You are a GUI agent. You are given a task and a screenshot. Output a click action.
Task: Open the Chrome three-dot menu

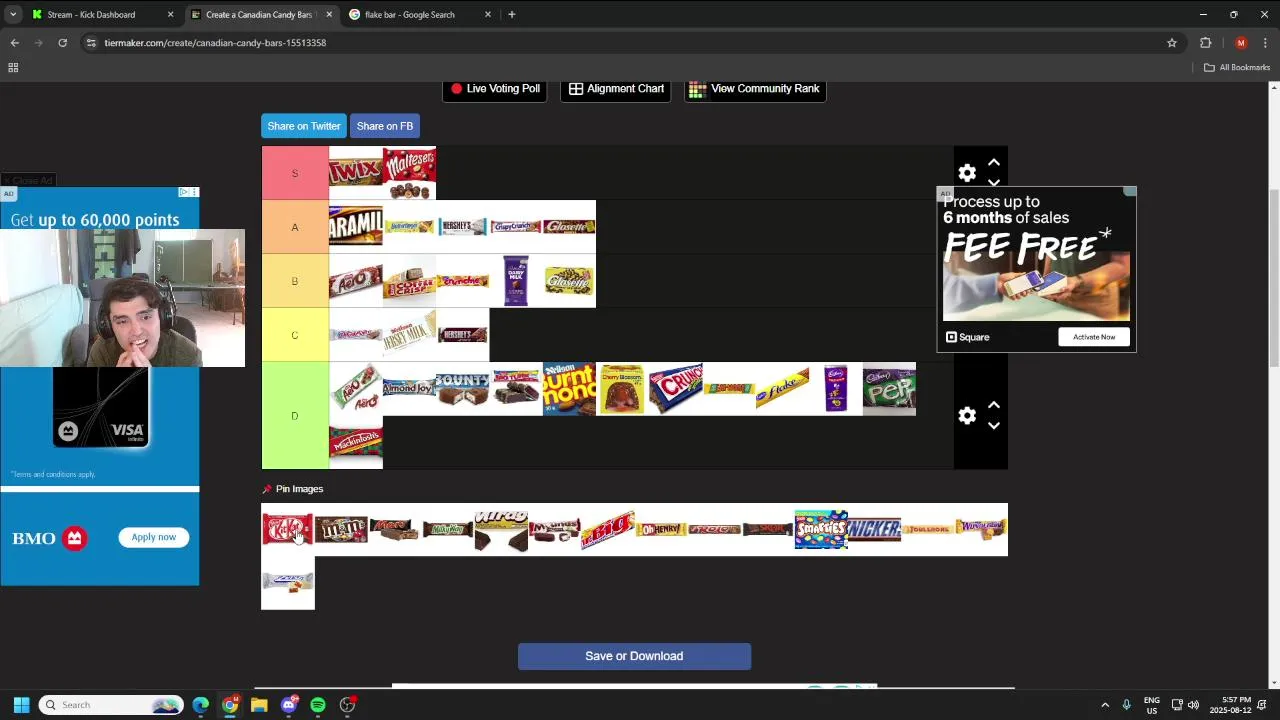tap(1265, 43)
